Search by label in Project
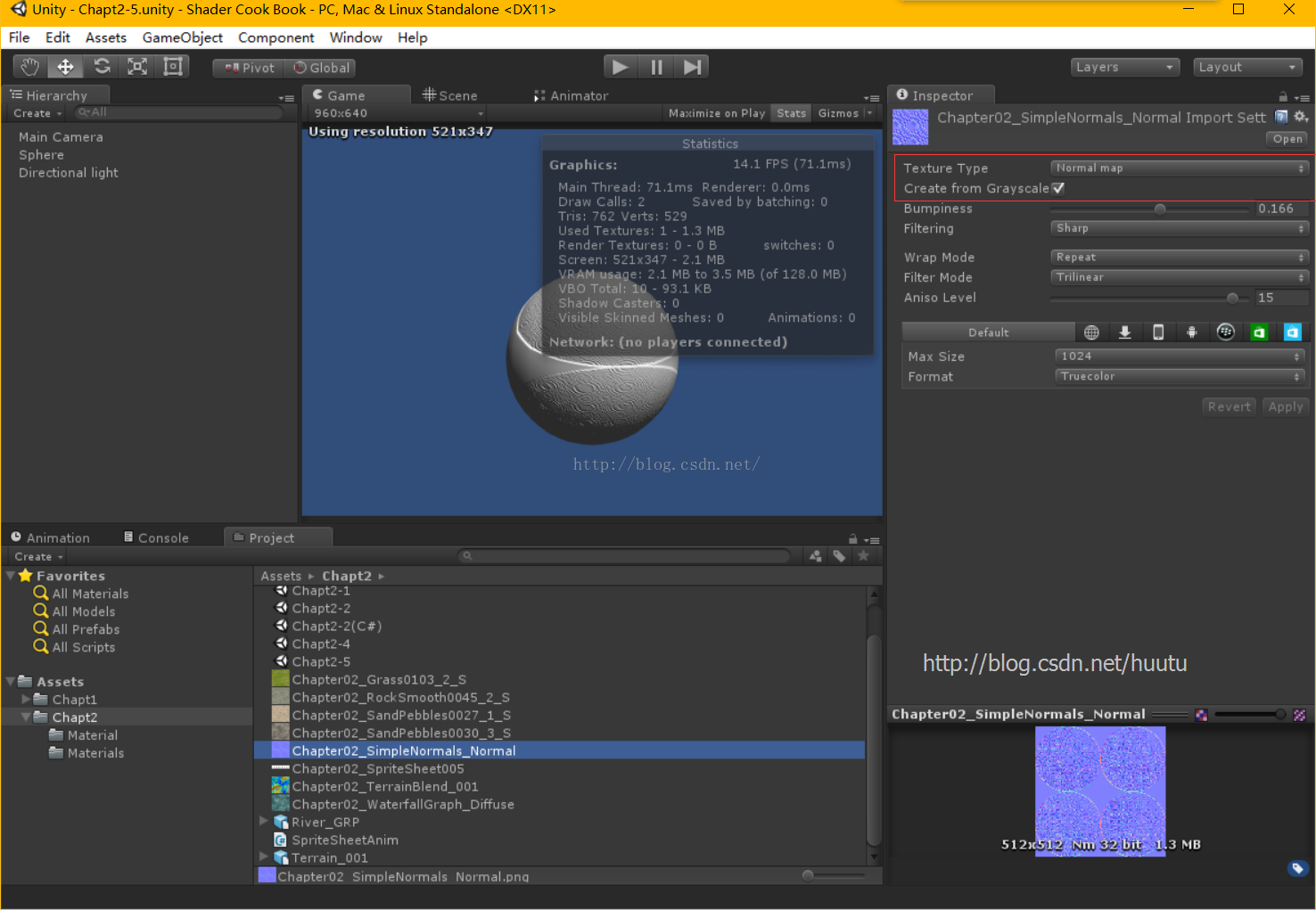Viewport: 1316px width, 910px height. (839, 556)
